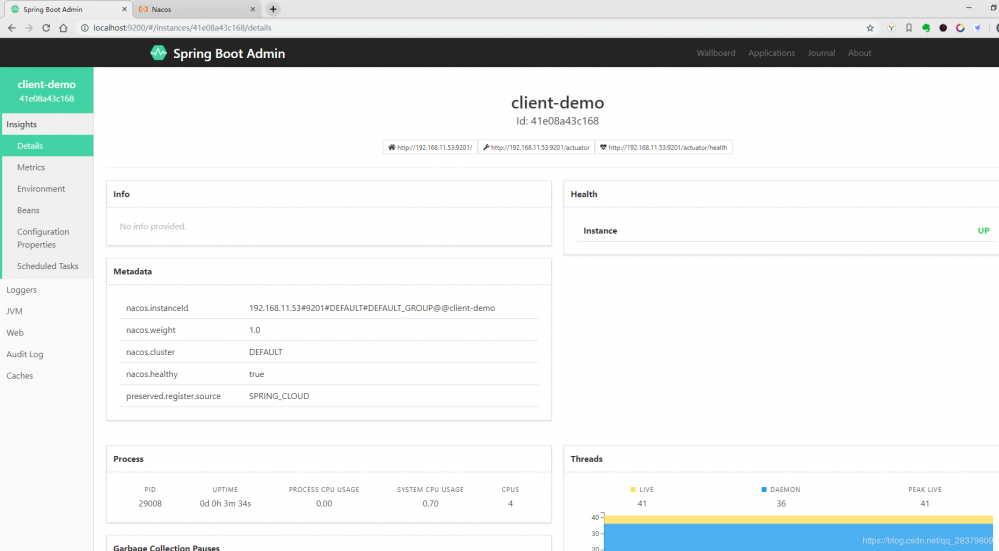Click the PEAK LIVE value 41
The width and height of the screenshot is (999, 551).
click(924, 503)
